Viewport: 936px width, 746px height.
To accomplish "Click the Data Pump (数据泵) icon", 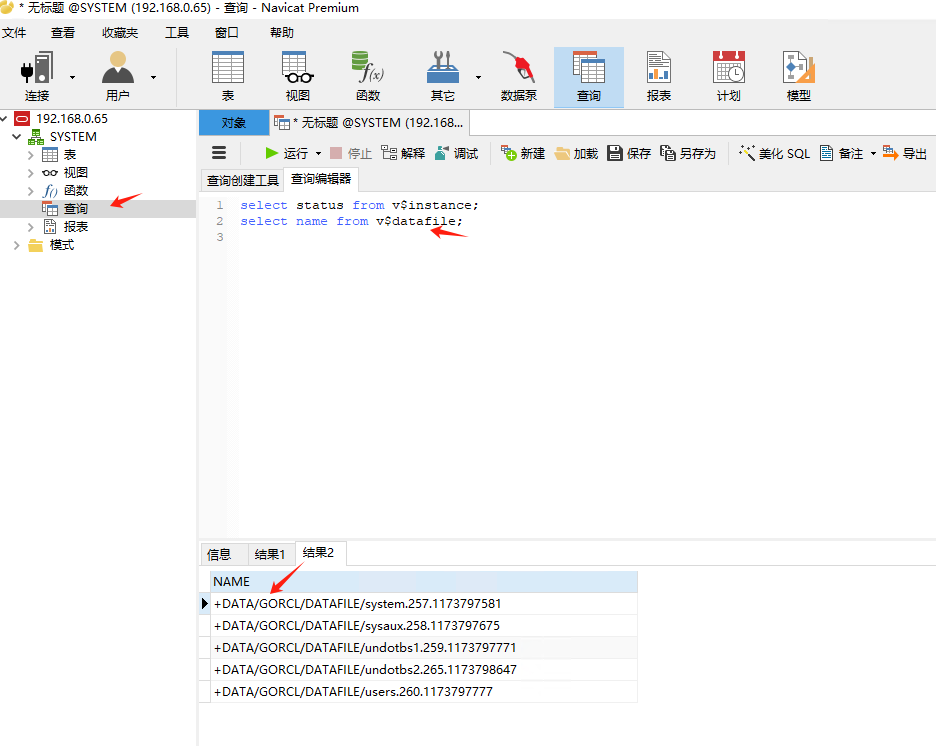I will point(519,67).
